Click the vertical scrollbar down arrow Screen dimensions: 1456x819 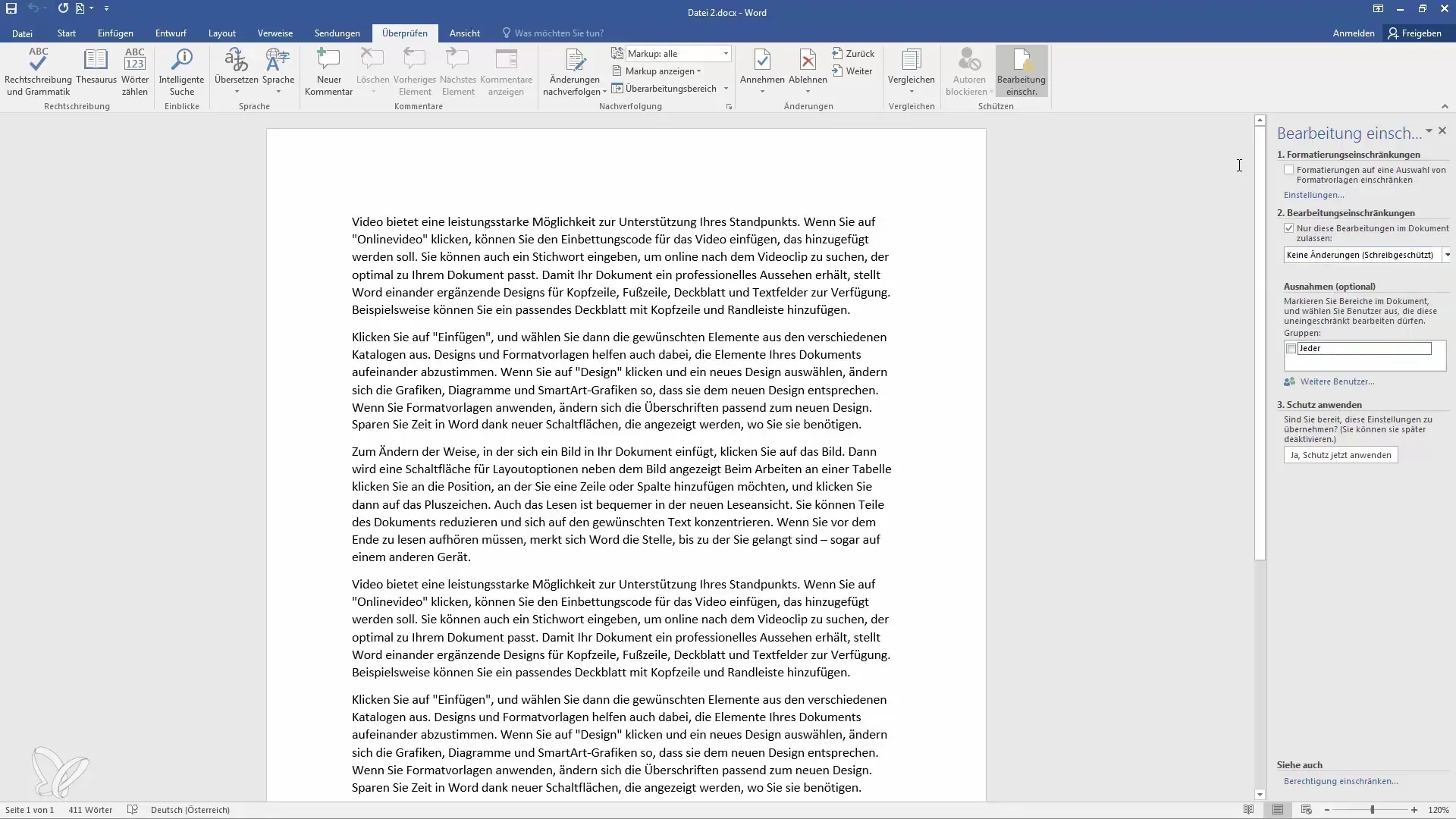[1260, 795]
